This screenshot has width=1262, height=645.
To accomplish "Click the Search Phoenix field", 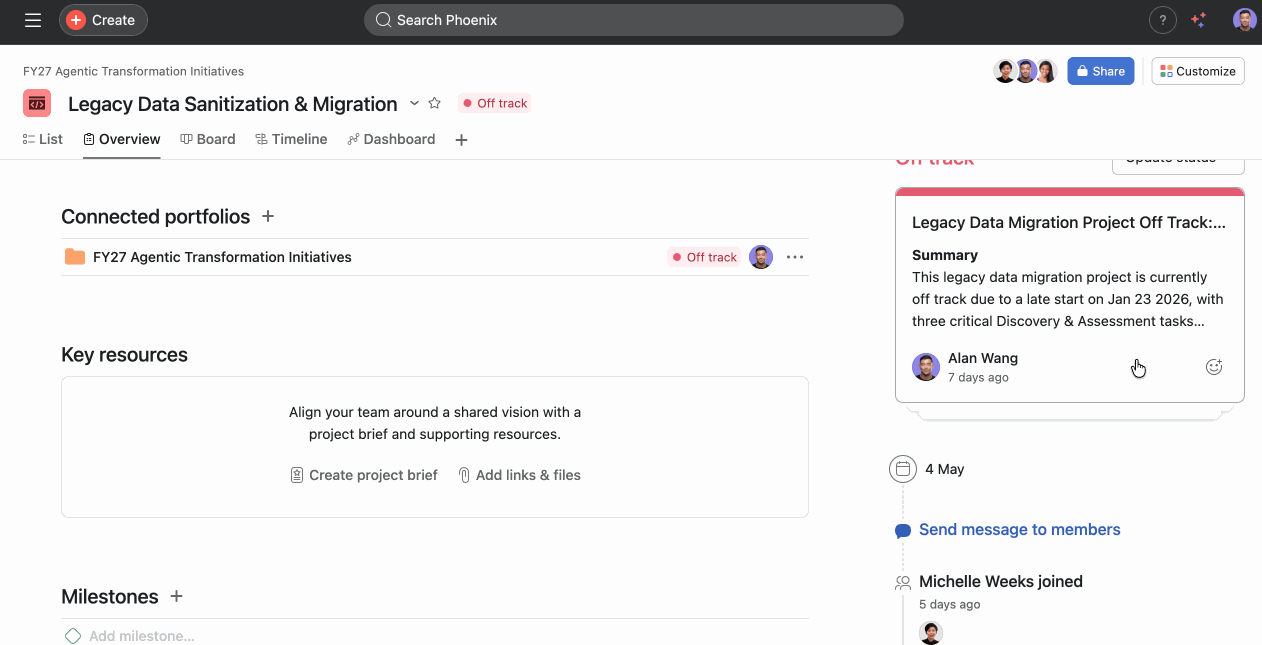I will click(633, 20).
